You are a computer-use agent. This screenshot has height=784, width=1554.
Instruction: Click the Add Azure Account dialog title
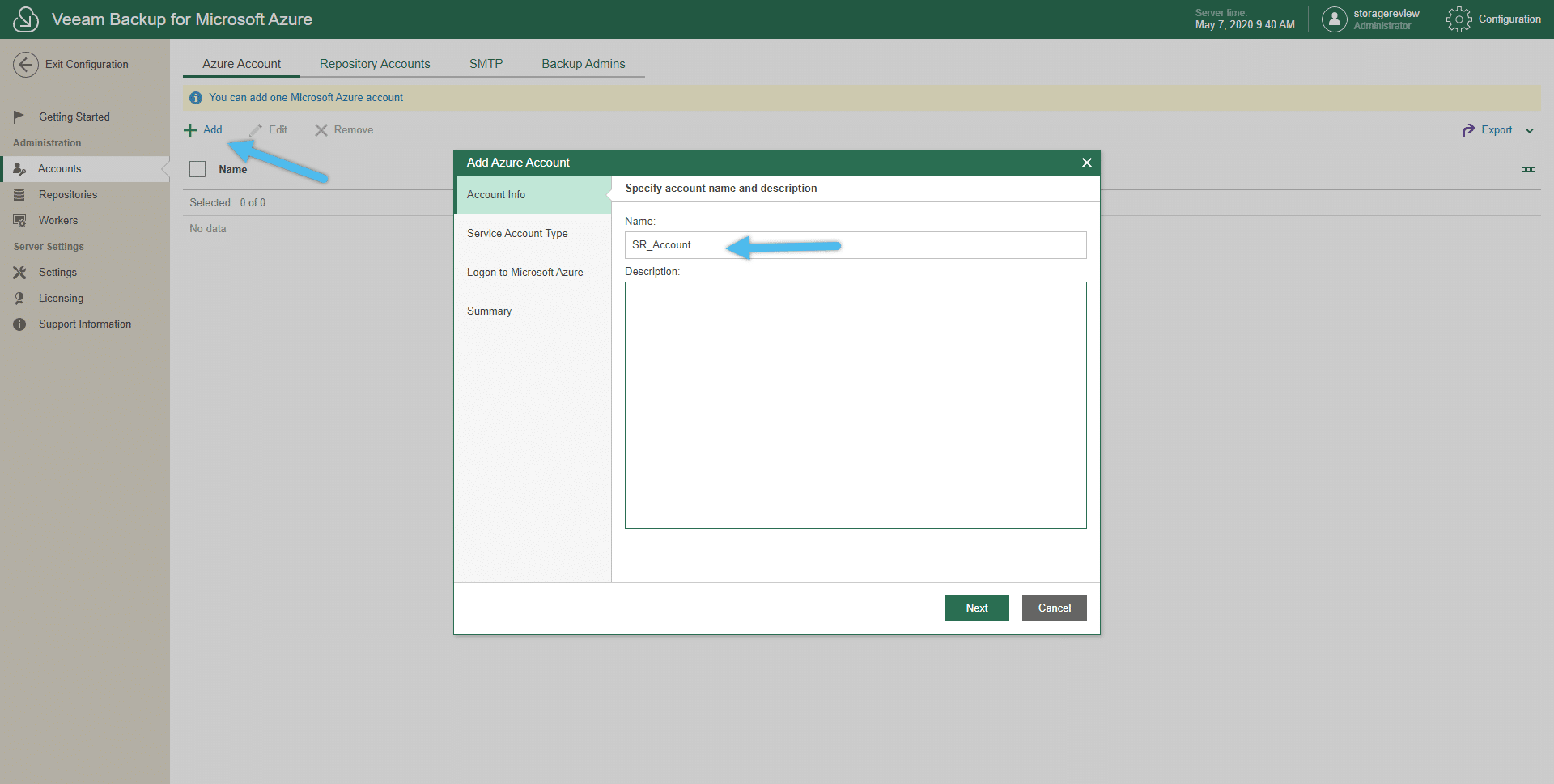pyautogui.click(x=518, y=163)
